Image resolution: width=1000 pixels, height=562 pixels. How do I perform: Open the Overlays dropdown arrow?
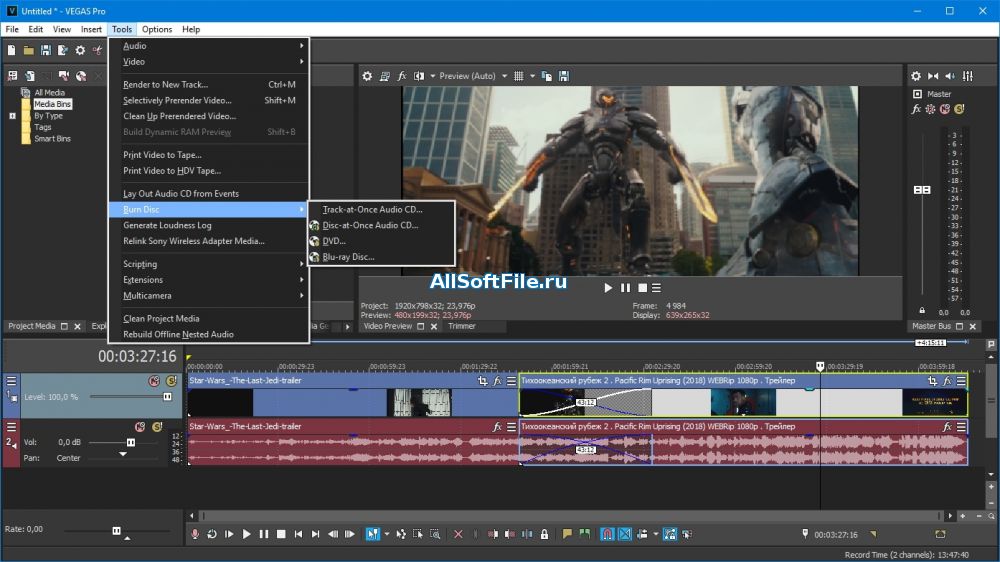(x=533, y=76)
